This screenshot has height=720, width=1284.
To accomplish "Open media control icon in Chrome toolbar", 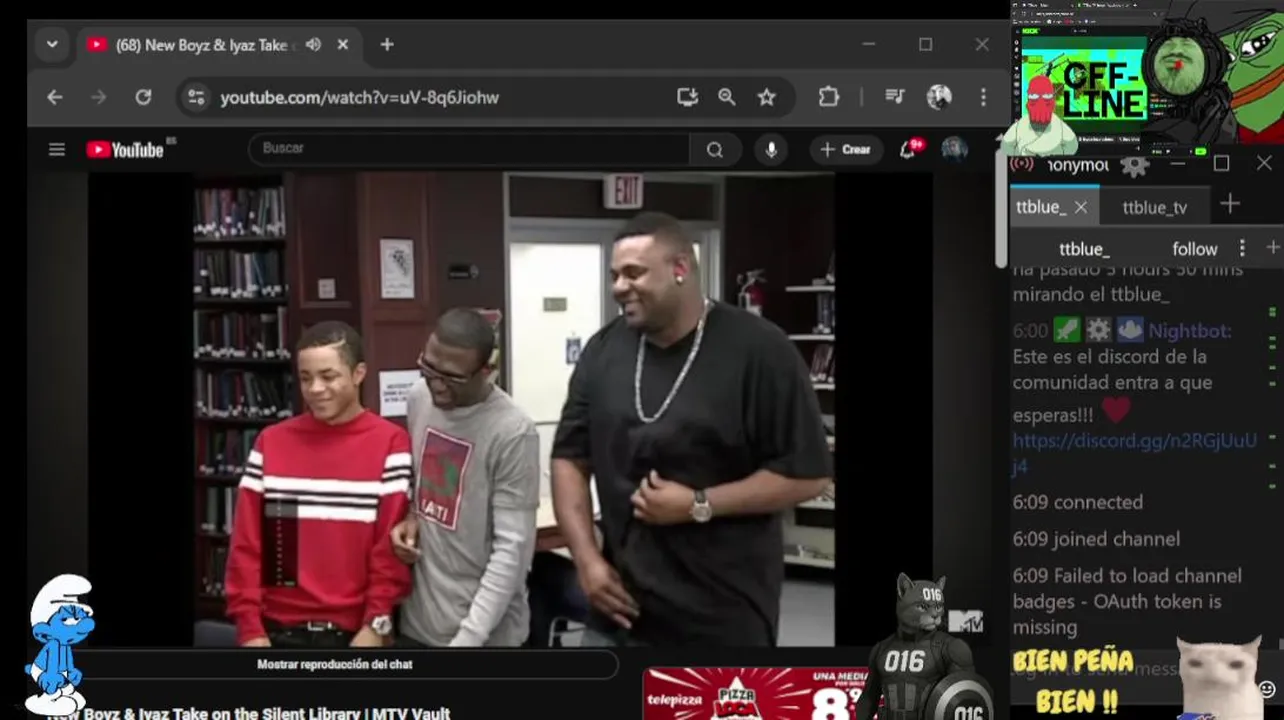I will point(895,97).
